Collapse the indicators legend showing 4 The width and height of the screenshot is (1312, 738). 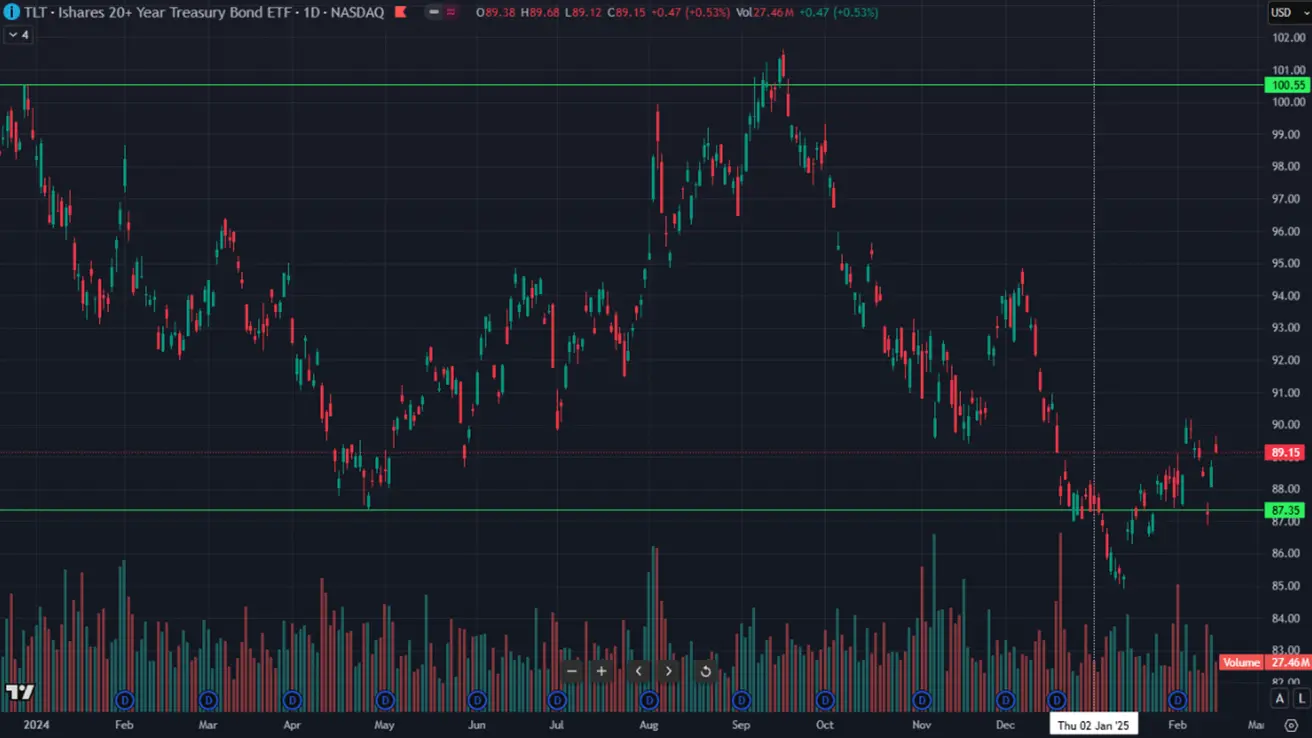coord(18,34)
